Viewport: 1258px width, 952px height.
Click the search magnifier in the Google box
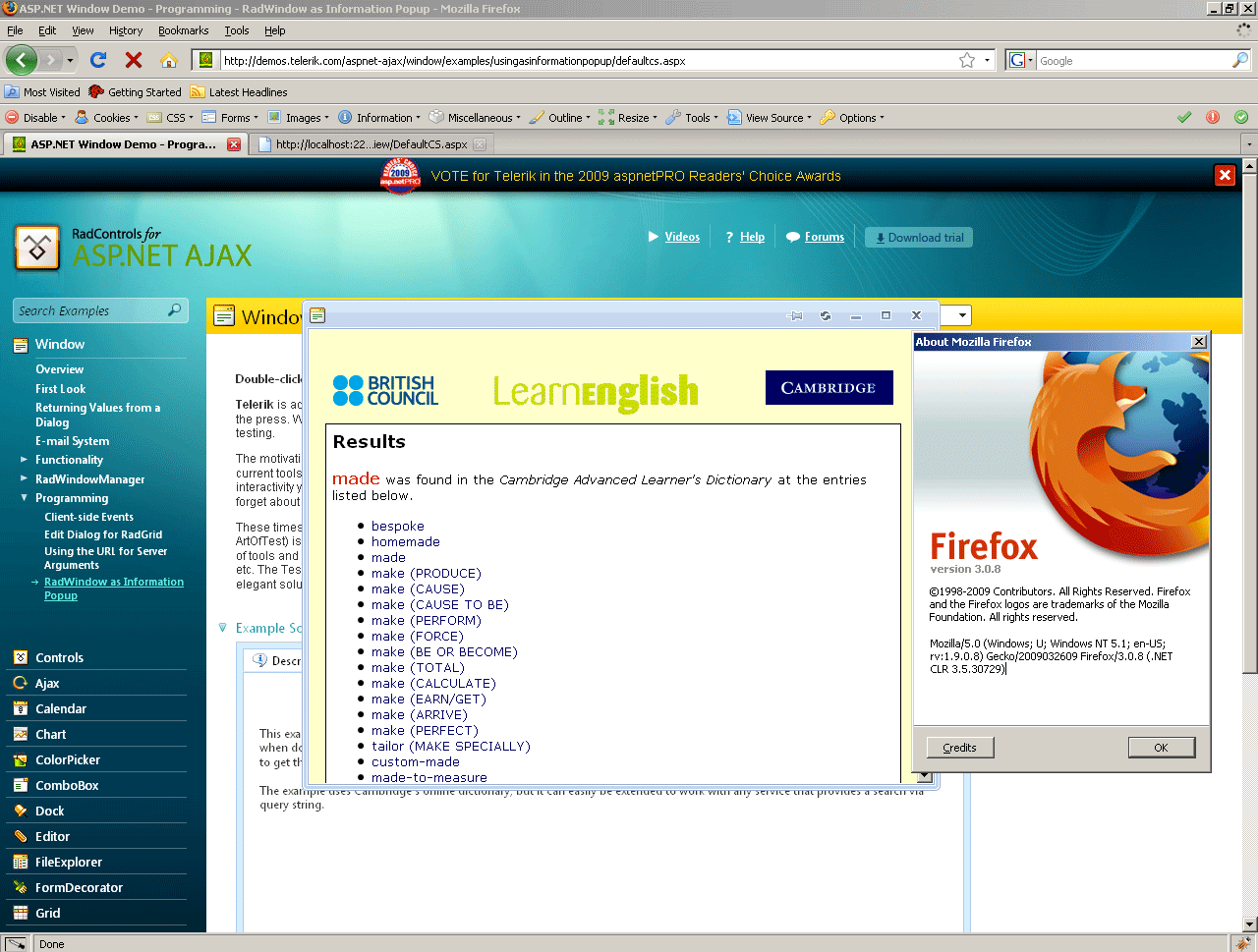click(1240, 60)
